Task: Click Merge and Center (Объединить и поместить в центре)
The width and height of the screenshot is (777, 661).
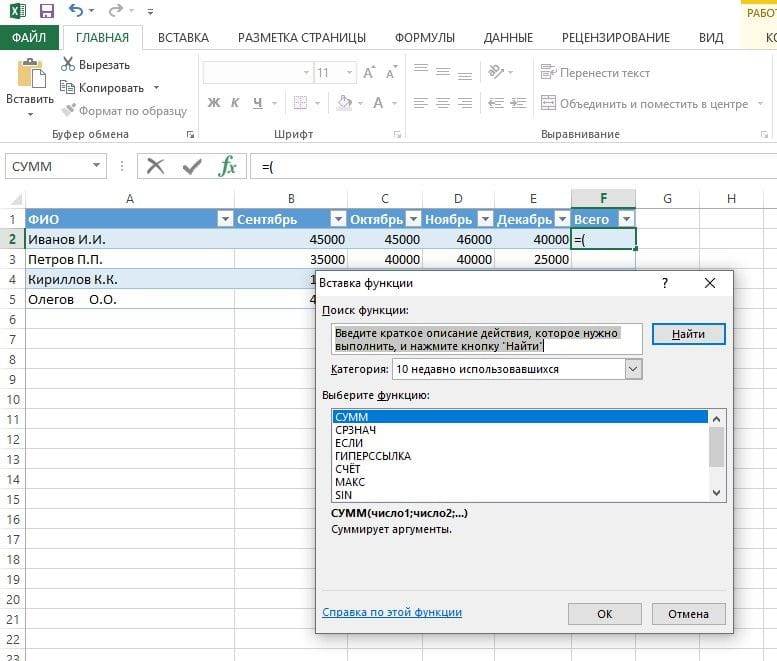Action: click(645, 104)
